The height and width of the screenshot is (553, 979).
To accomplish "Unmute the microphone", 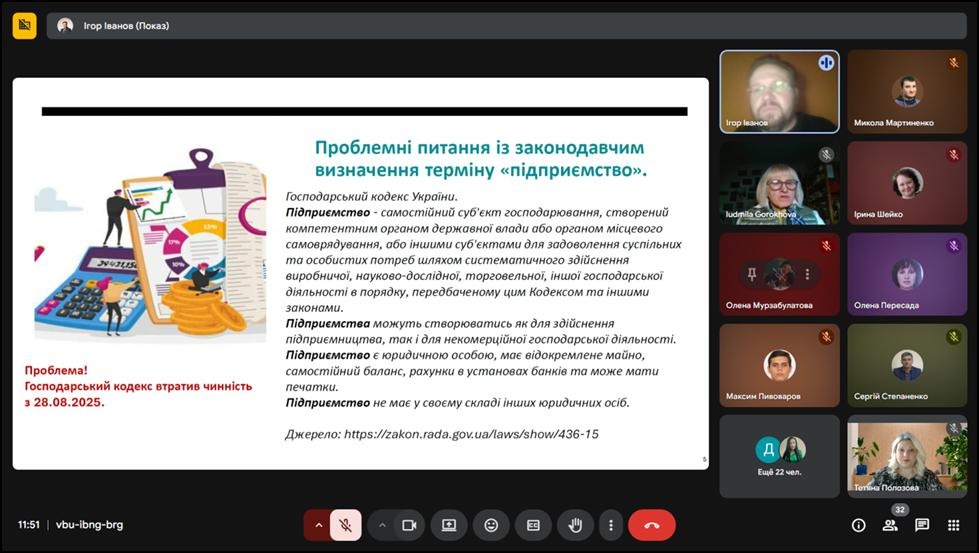I will click(x=345, y=525).
